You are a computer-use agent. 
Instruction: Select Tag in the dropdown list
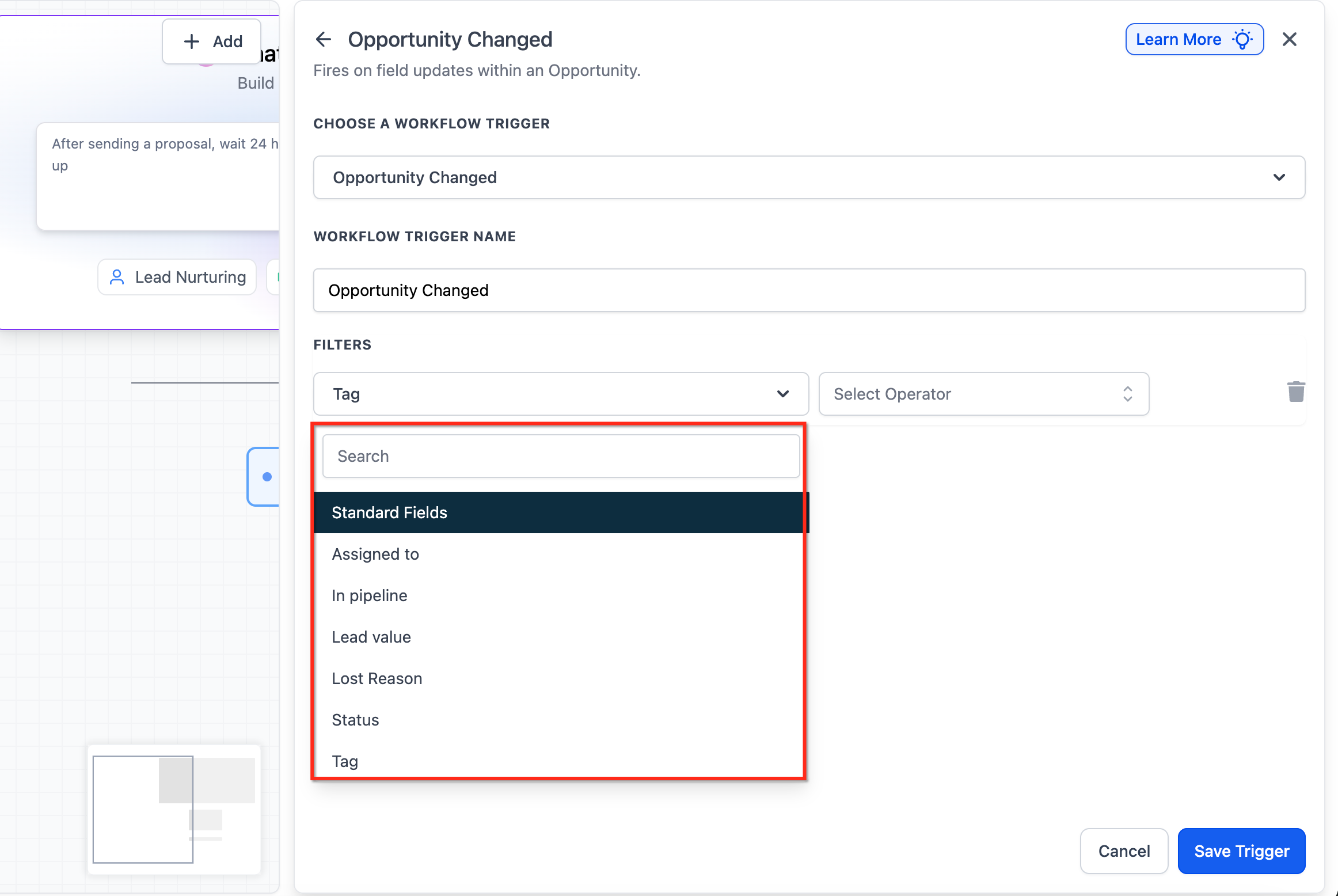[345, 761]
